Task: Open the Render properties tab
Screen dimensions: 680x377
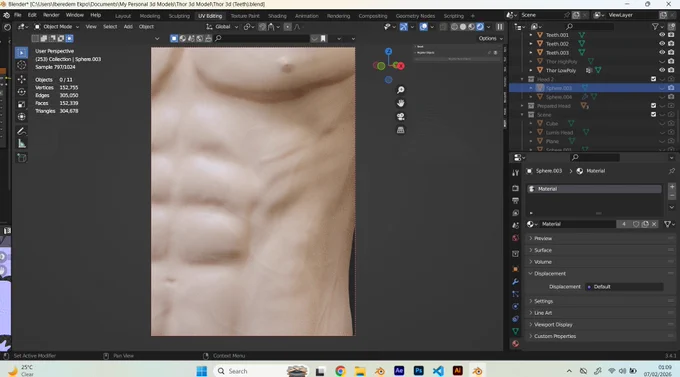Action: (515, 189)
